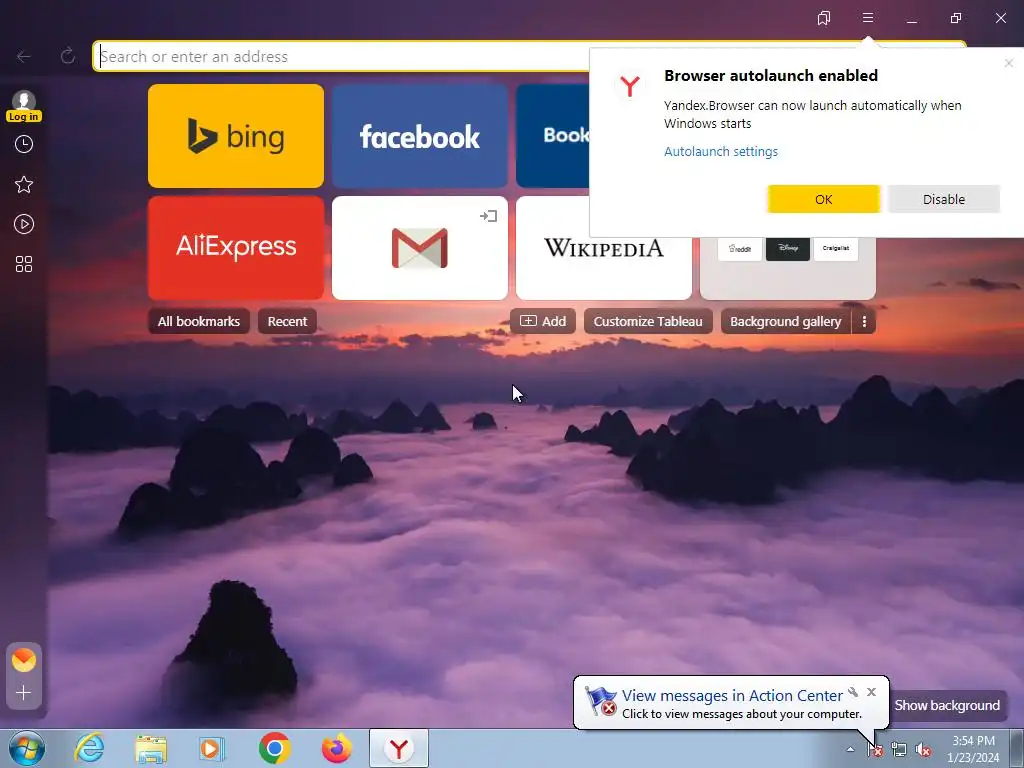Click wrench icon in Action Center balloon
Image resolution: width=1024 pixels, height=768 pixels.
coord(853,692)
